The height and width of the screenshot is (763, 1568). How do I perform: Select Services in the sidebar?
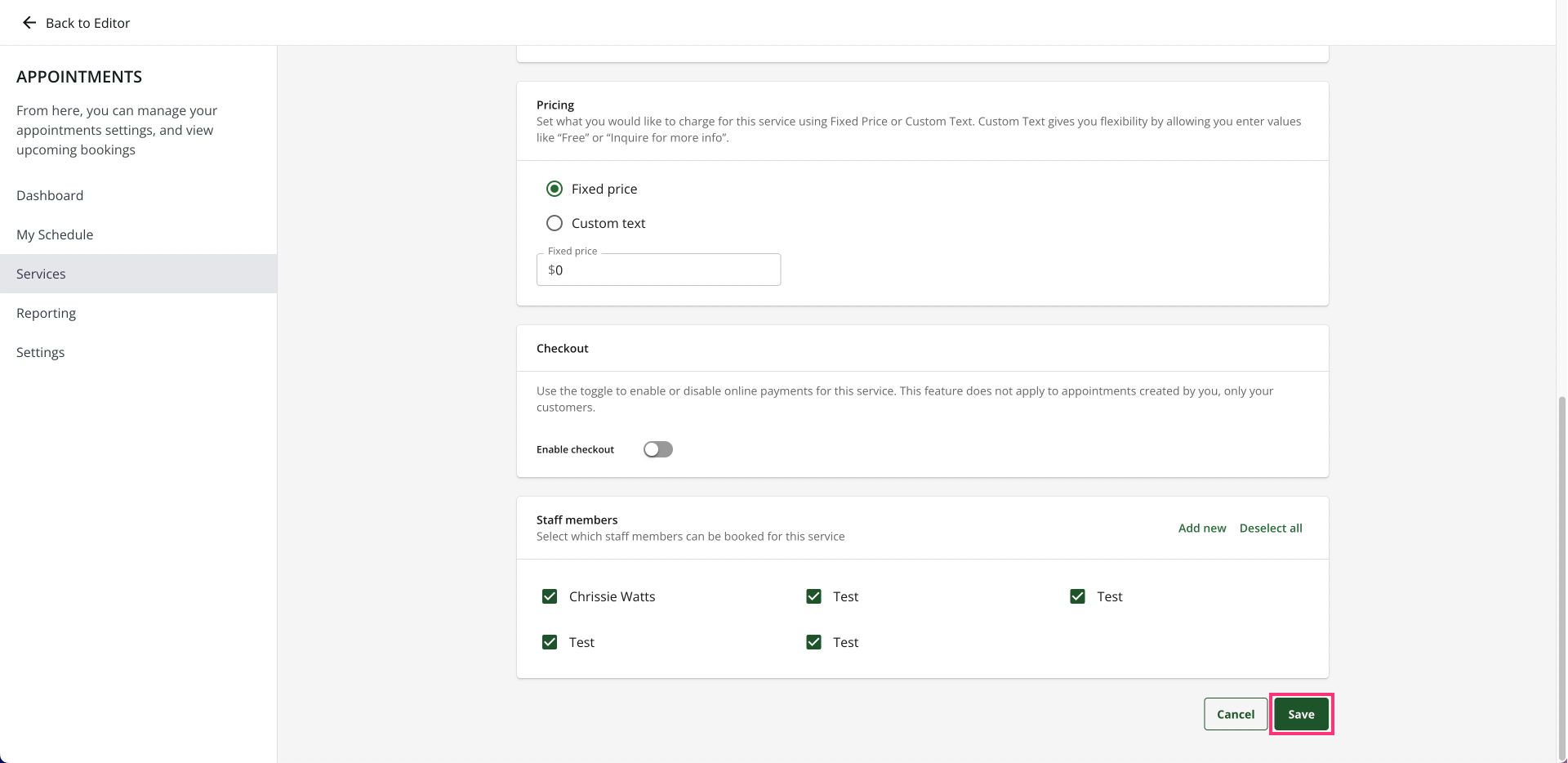[41, 274]
